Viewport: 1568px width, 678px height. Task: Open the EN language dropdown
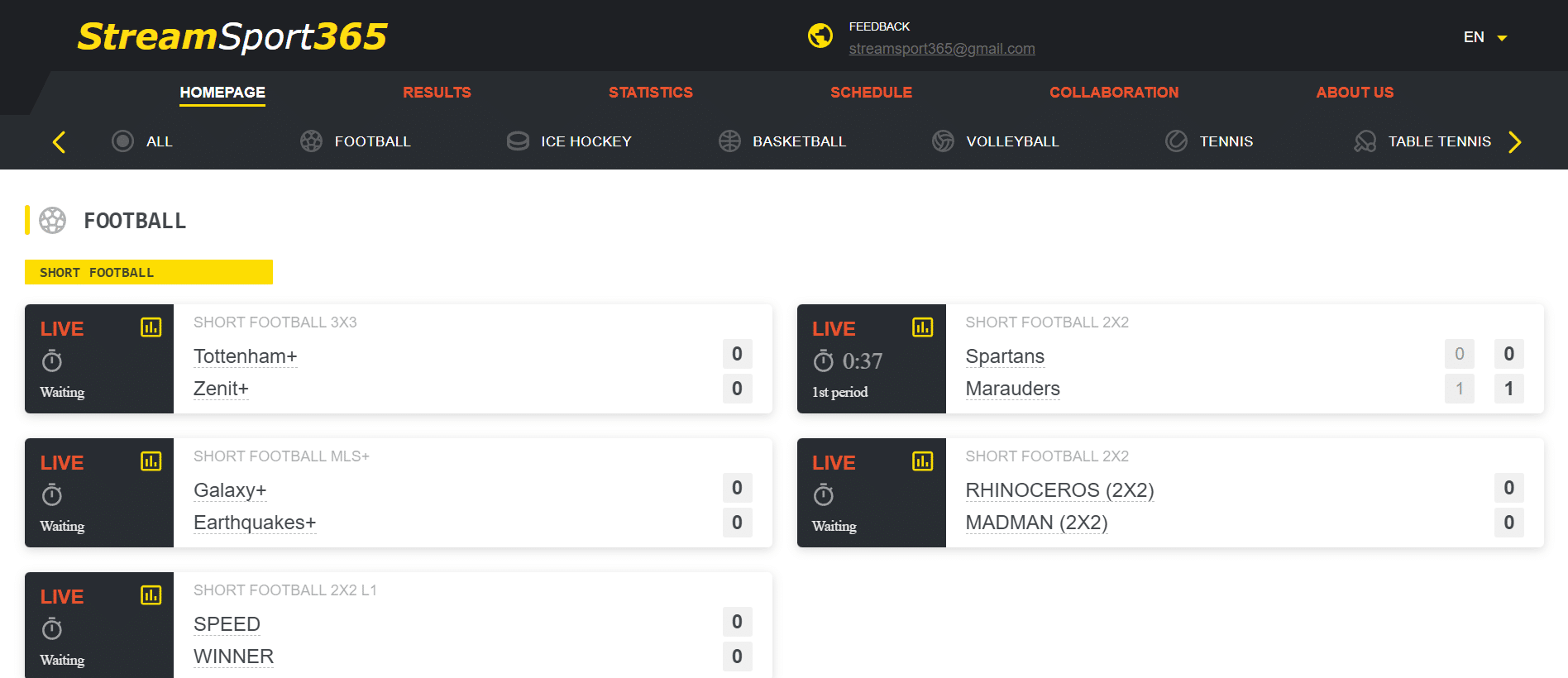1485,37
